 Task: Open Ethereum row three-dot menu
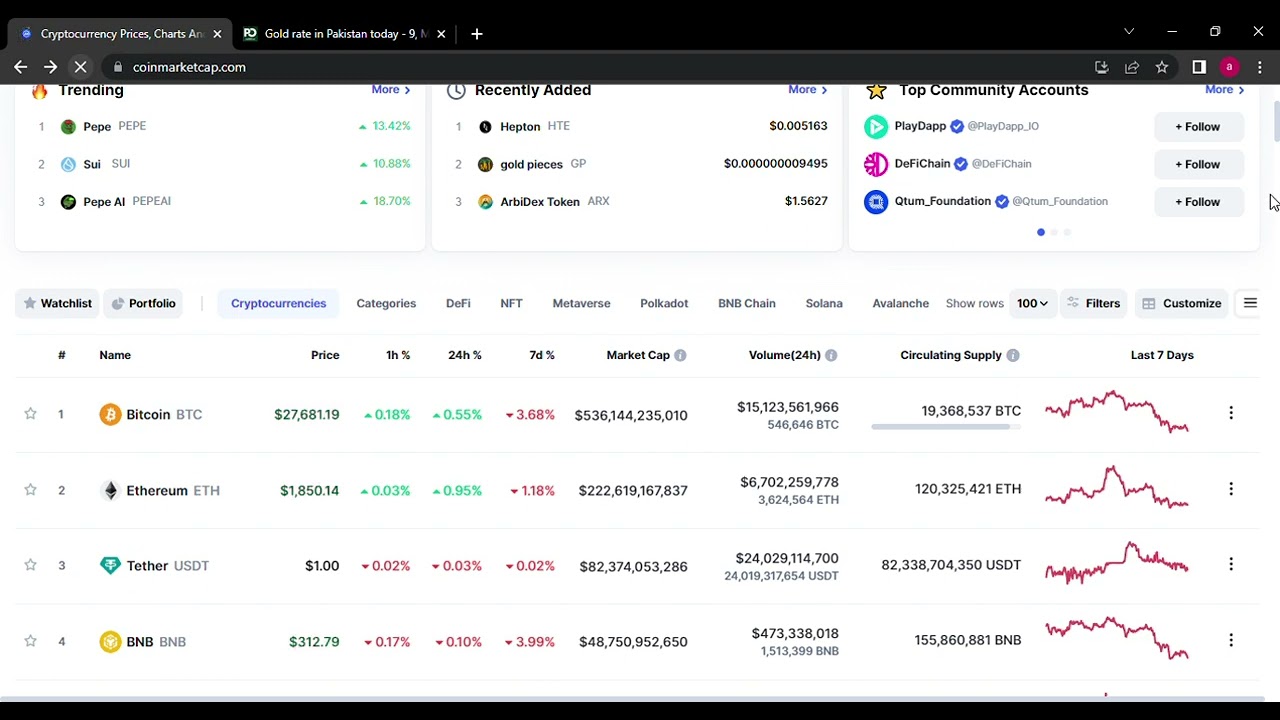pyautogui.click(x=1231, y=489)
